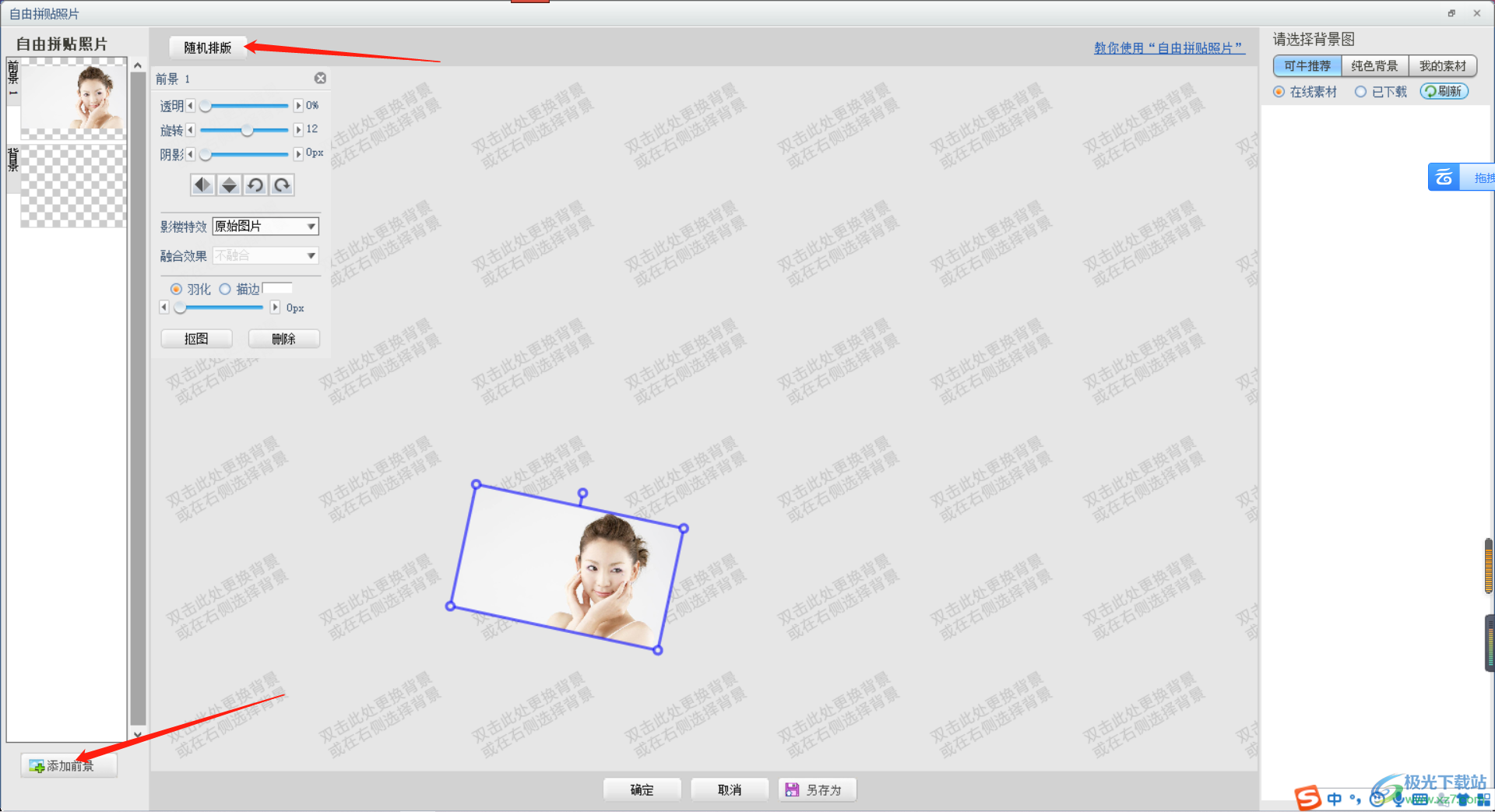Viewport: 1495px width, 812px height.
Task: Click the layer list scroll-up arrow
Action: point(138,65)
